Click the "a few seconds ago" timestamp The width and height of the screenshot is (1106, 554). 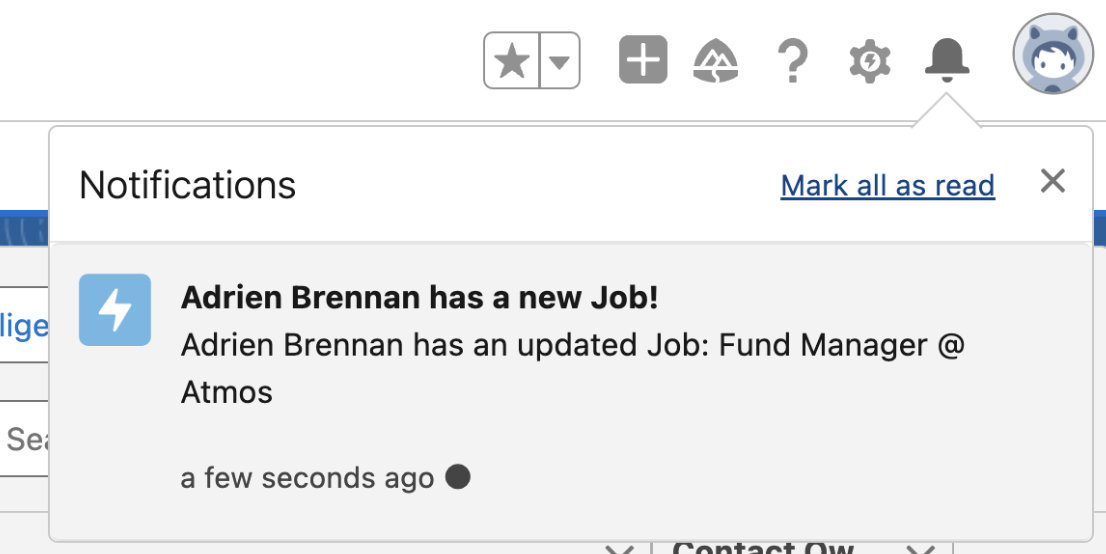(x=307, y=478)
